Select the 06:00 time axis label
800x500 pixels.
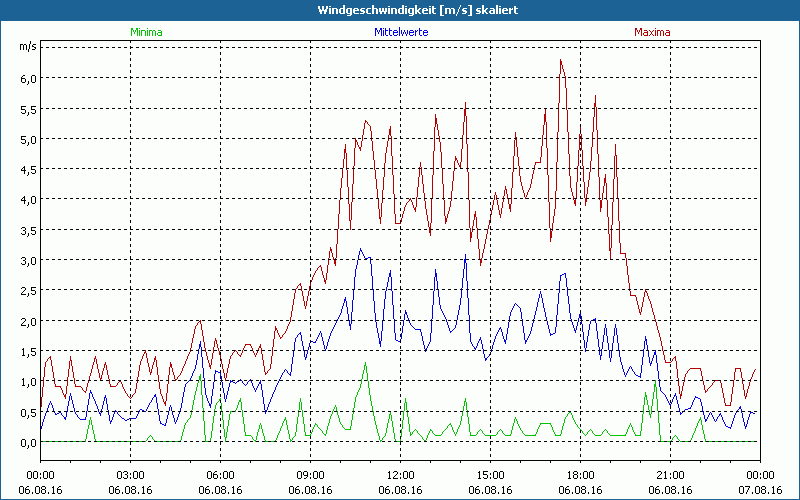click(221, 475)
